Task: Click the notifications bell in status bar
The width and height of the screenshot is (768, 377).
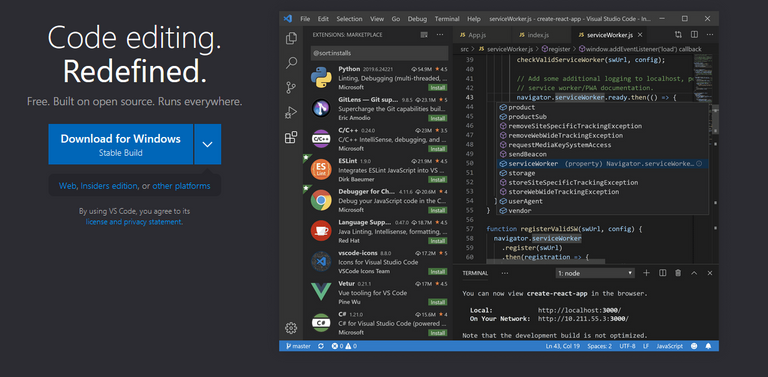Action: [708, 346]
